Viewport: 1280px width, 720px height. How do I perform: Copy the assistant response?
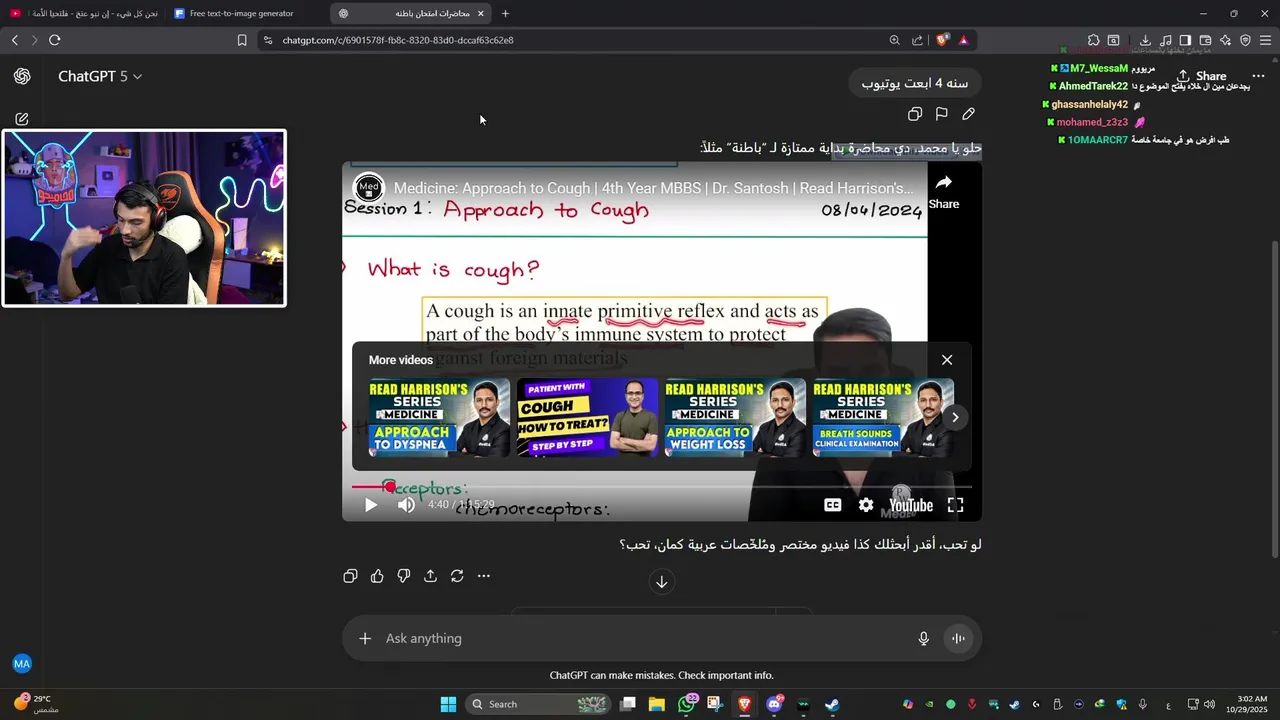(350, 576)
